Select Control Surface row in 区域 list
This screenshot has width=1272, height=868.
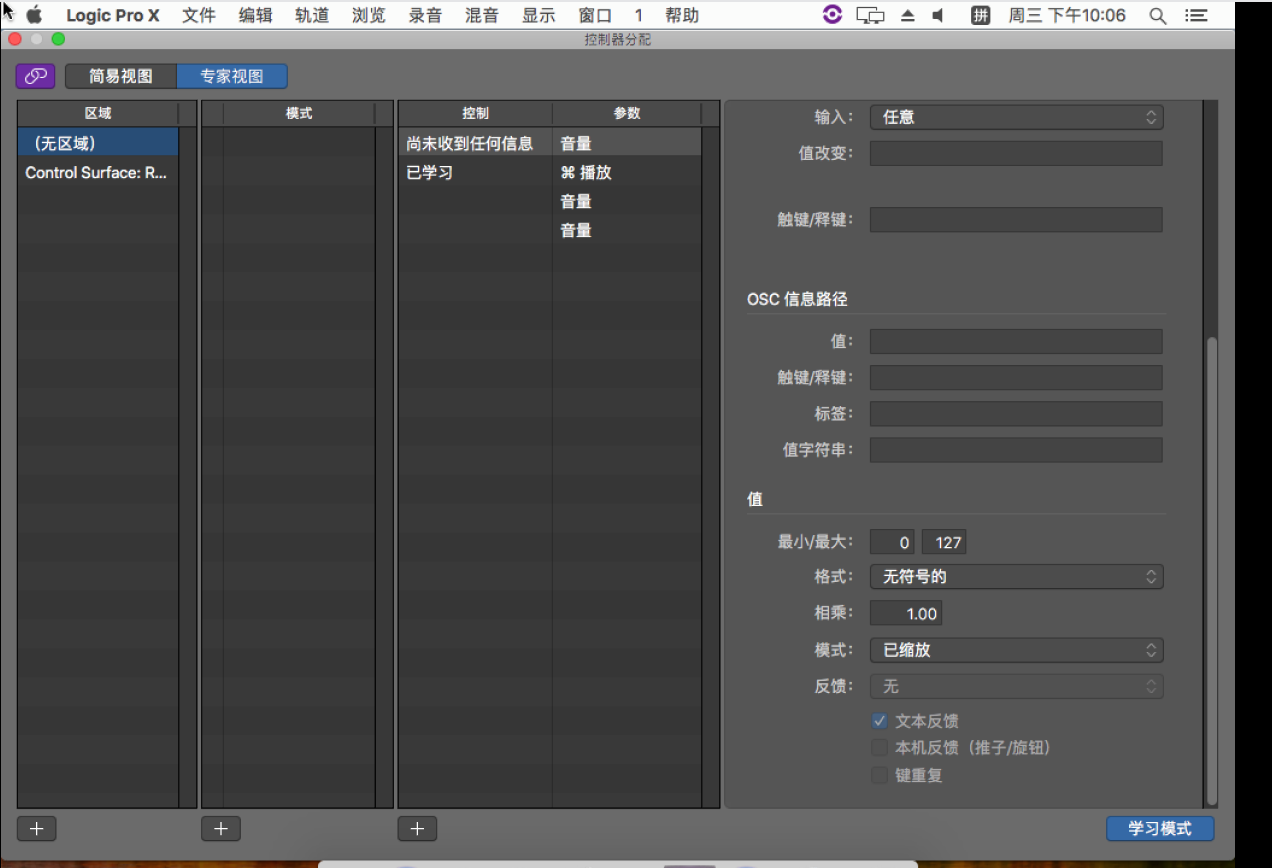point(97,173)
